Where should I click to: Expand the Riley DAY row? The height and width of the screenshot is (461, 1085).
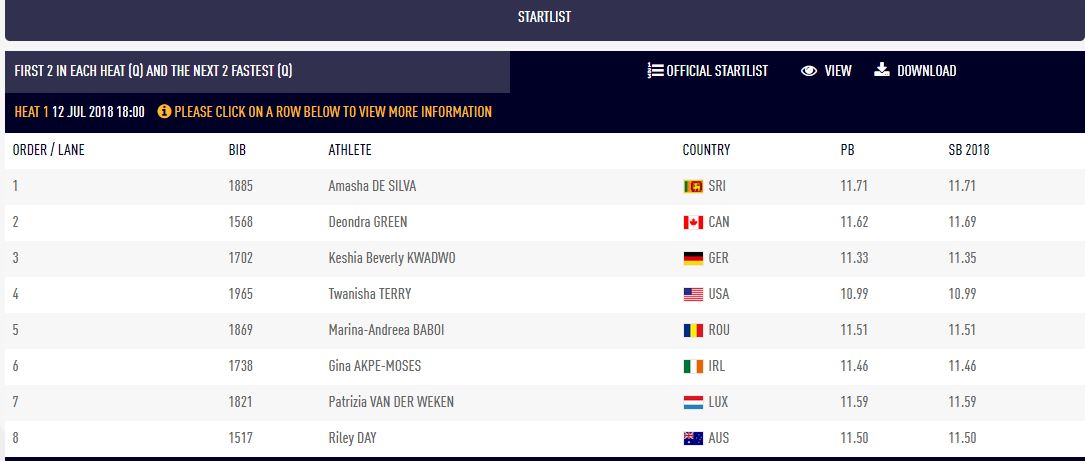545,438
